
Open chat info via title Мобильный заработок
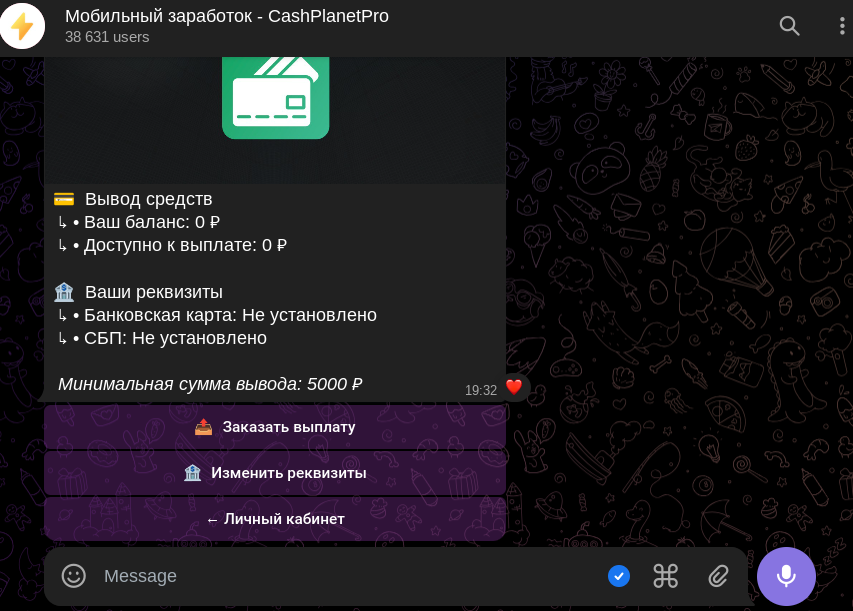pyautogui.click(x=227, y=16)
